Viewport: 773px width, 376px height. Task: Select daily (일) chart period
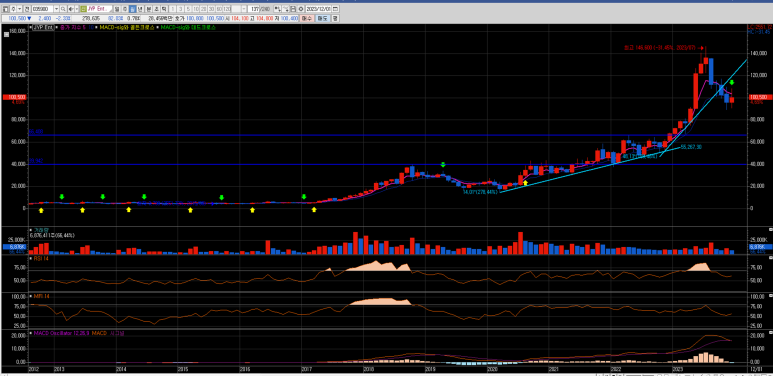click(117, 9)
